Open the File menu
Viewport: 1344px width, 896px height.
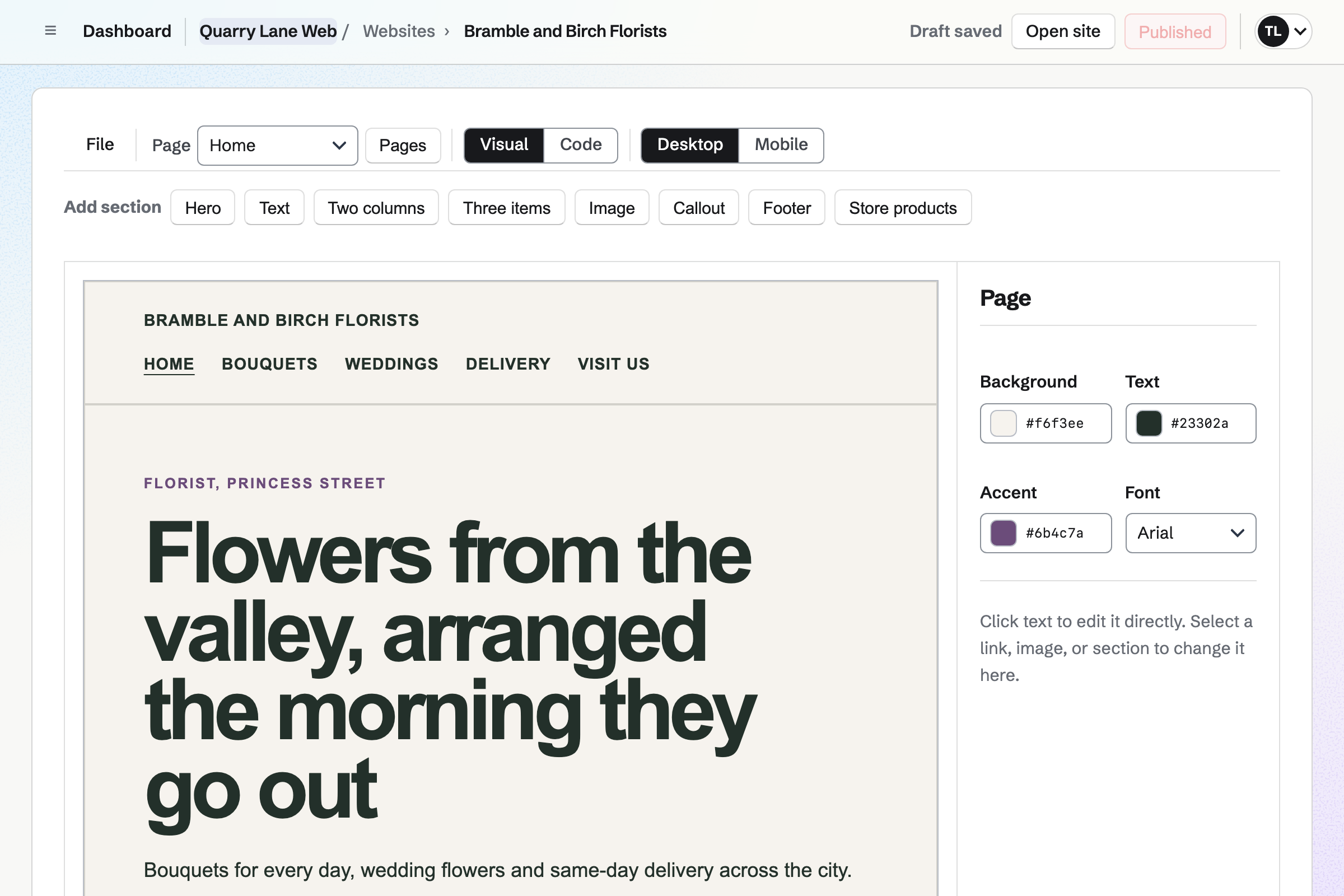coord(100,144)
